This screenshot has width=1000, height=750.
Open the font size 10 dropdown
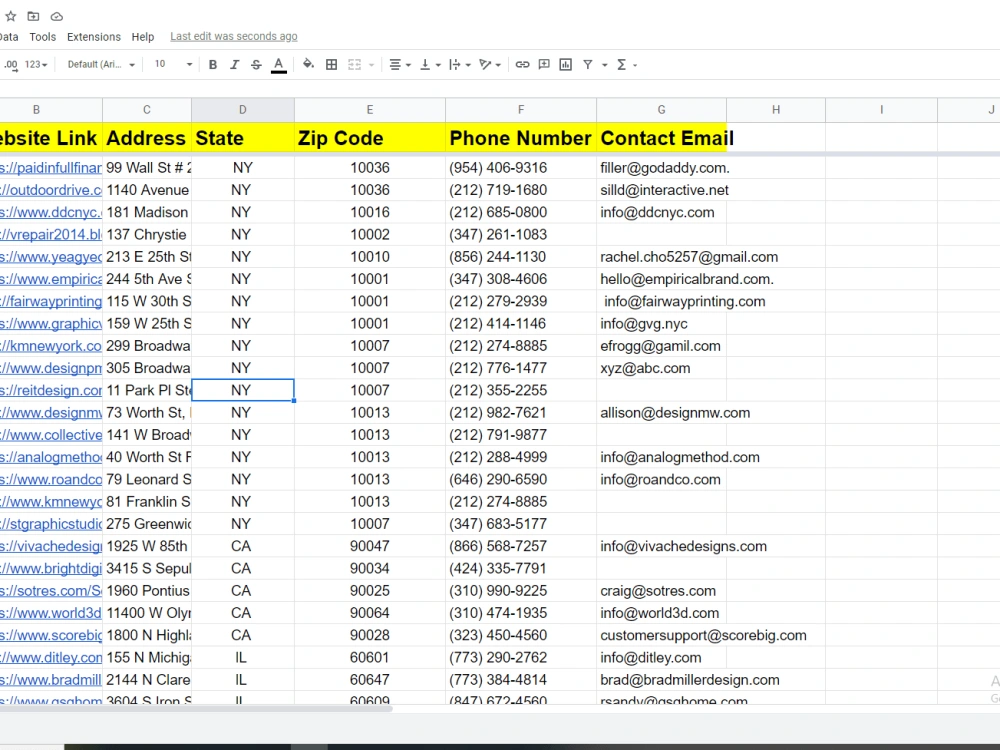pos(173,64)
